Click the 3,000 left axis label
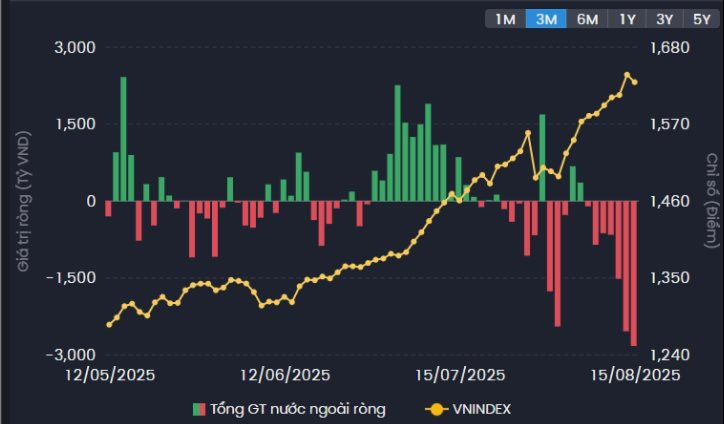Image resolution: width=724 pixels, height=424 pixels. click(x=73, y=47)
